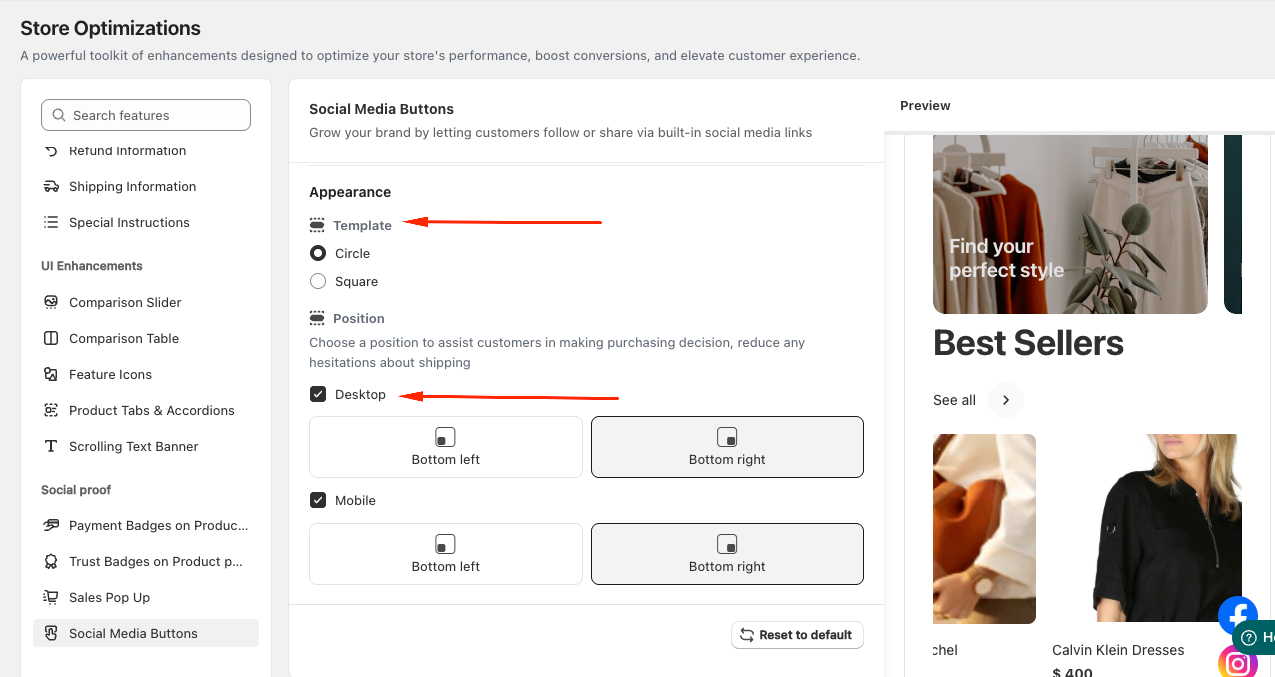Open Trust Badges on Product page item
Viewport: 1275px width, 677px height.
(146, 561)
